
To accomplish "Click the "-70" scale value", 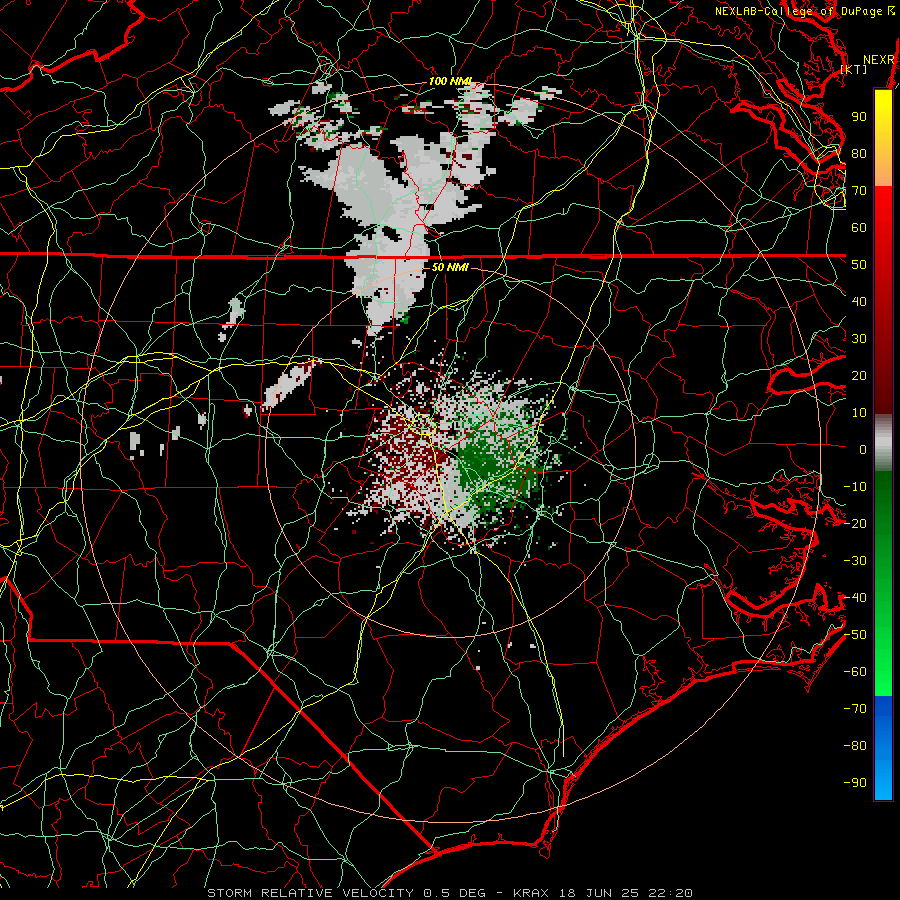I will pyautogui.click(x=855, y=709).
